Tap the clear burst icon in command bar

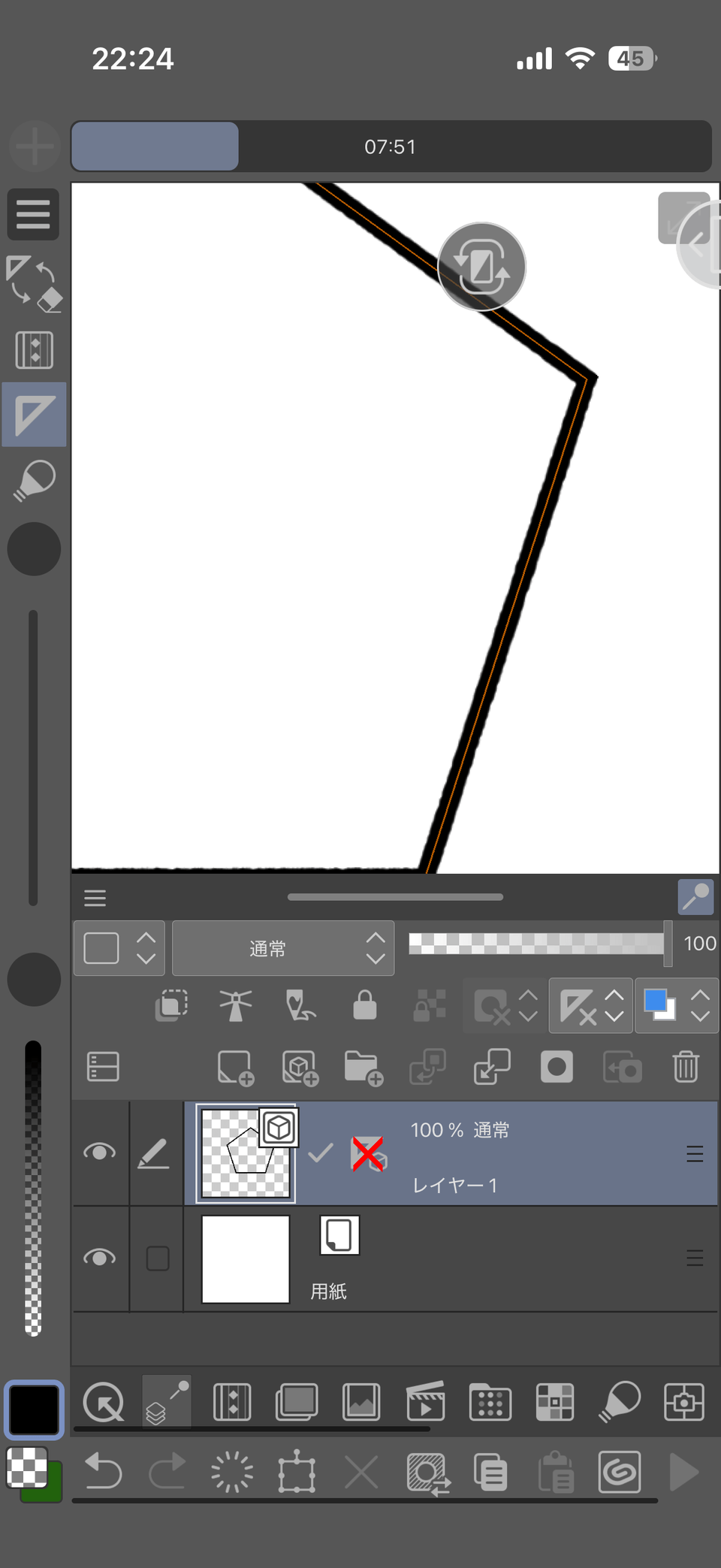pos(232,1472)
